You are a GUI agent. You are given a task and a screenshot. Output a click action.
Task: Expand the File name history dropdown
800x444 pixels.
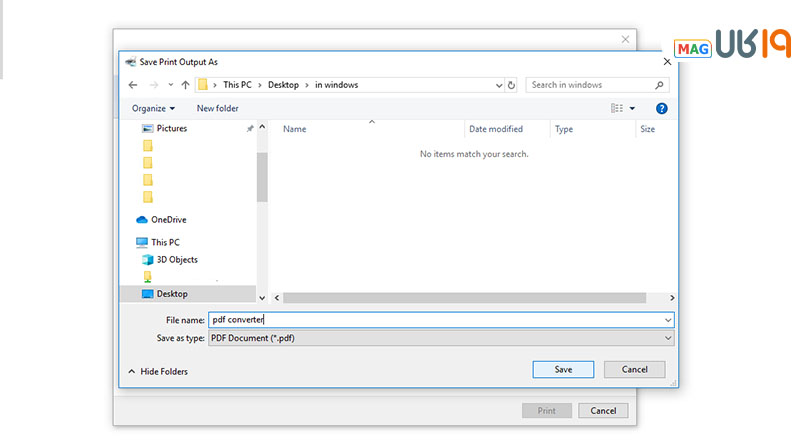coord(667,320)
